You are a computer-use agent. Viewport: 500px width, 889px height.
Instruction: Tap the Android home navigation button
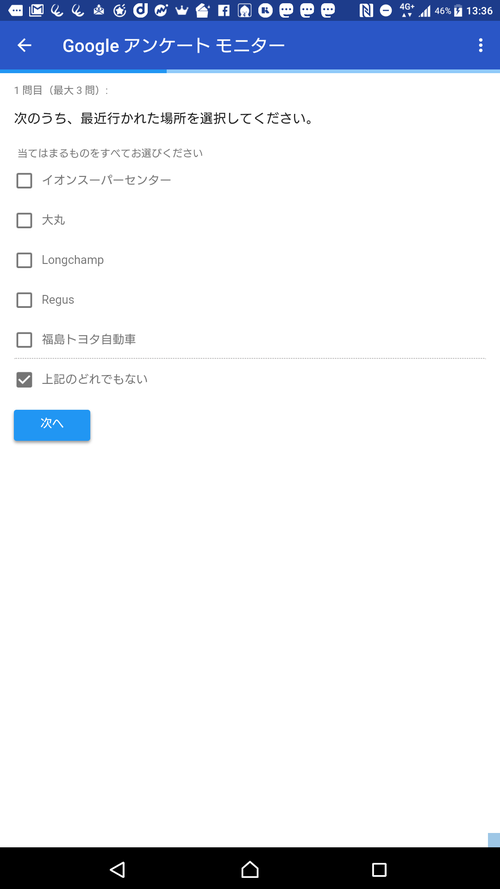pyautogui.click(x=250, y=869)
